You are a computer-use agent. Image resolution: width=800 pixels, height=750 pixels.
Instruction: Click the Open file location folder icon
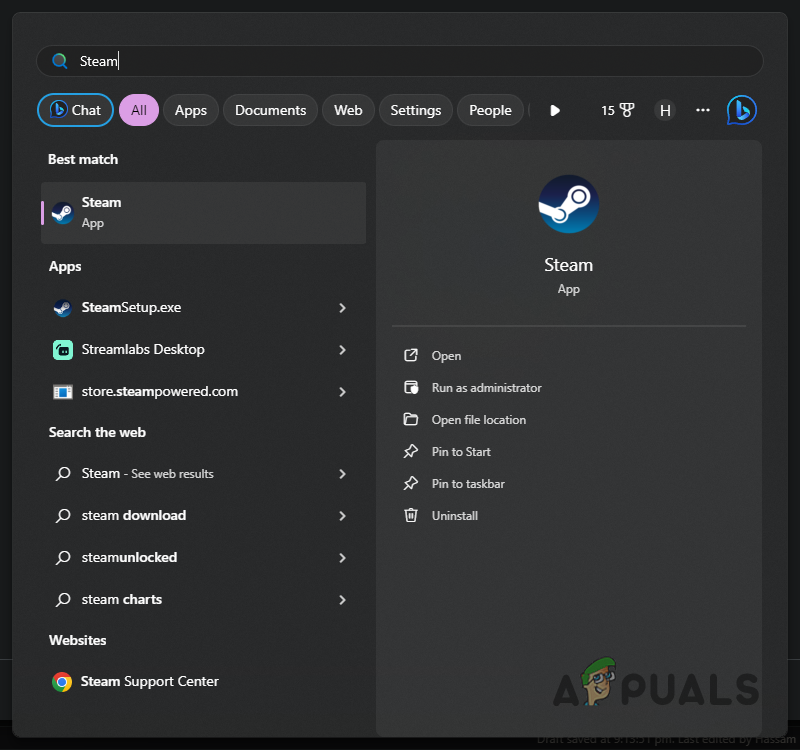tap(411, 419)
